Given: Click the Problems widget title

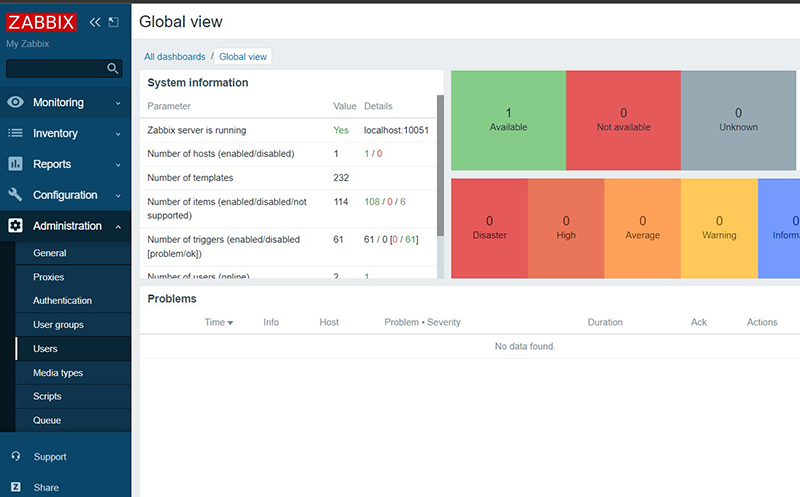Looking at the screenshot, I should [172, 299].
